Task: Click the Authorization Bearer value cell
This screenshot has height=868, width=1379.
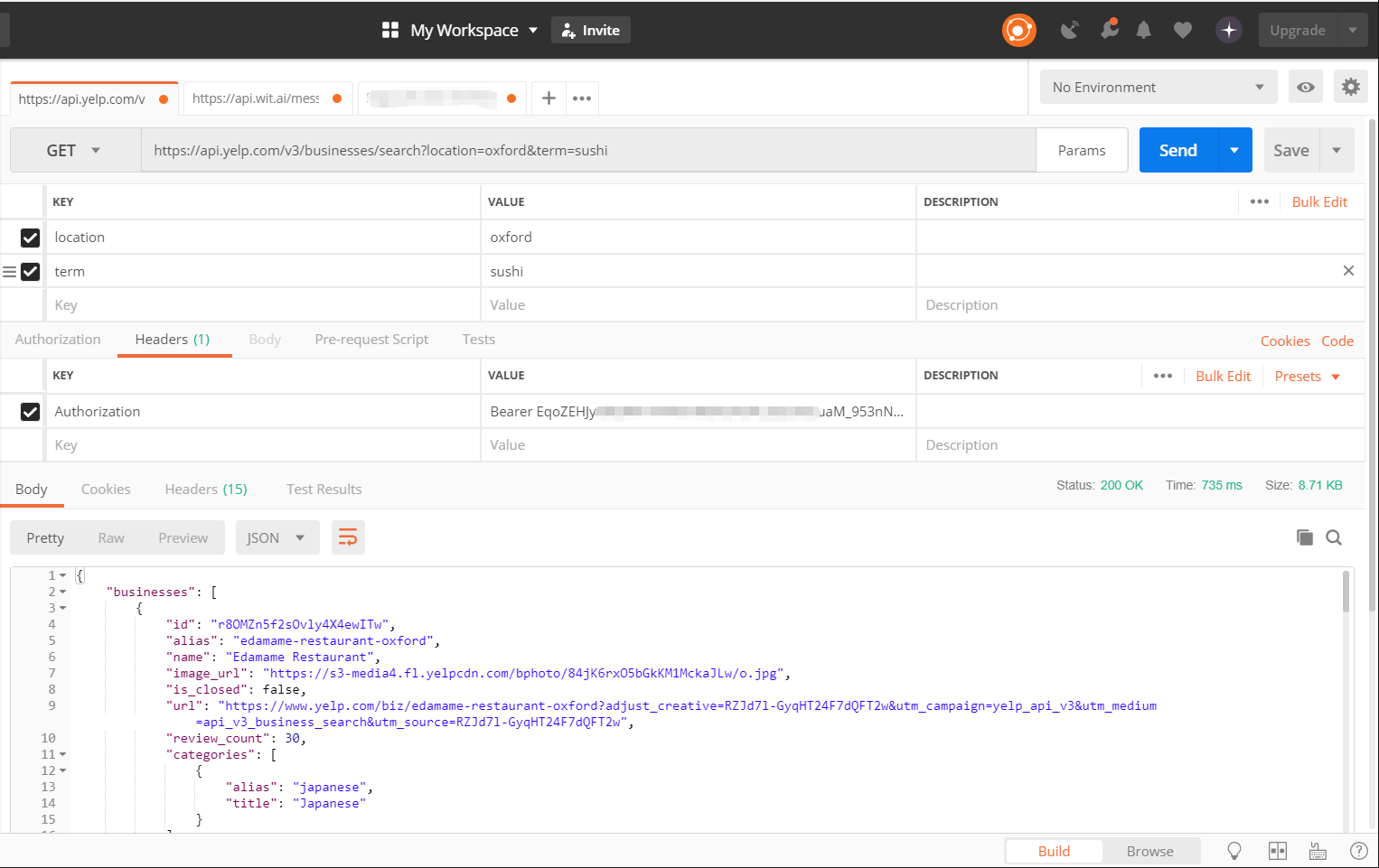Action: [698, 411]
